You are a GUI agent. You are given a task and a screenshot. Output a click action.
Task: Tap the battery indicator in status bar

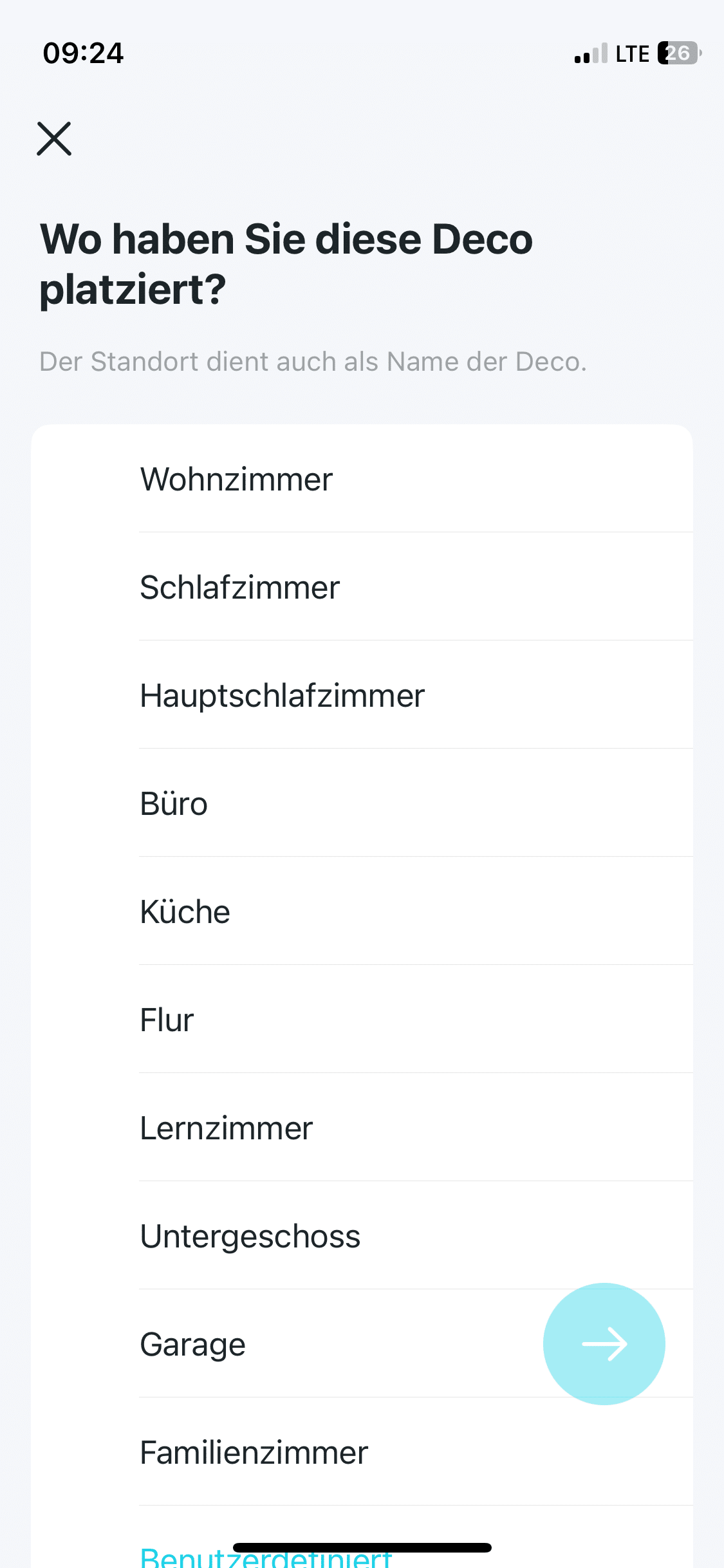click(679, 53)
